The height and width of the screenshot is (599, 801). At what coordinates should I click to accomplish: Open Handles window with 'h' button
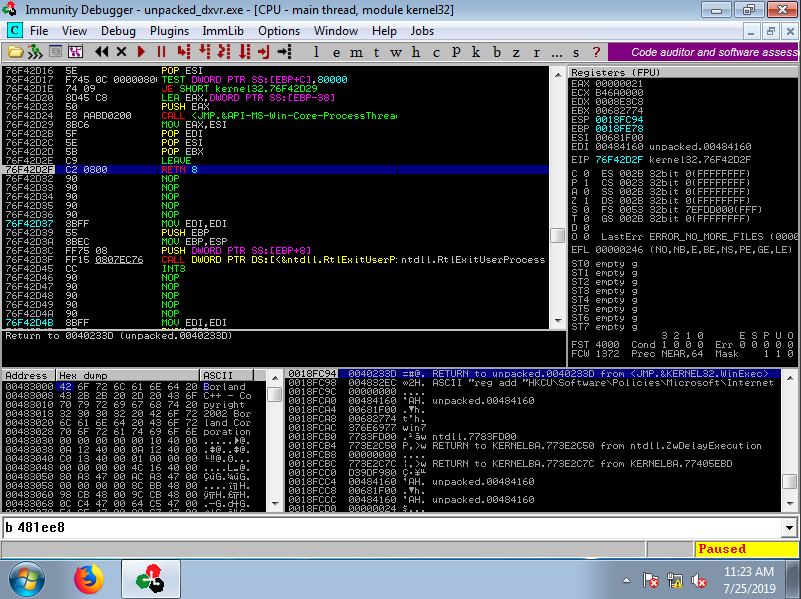[416, 52]
